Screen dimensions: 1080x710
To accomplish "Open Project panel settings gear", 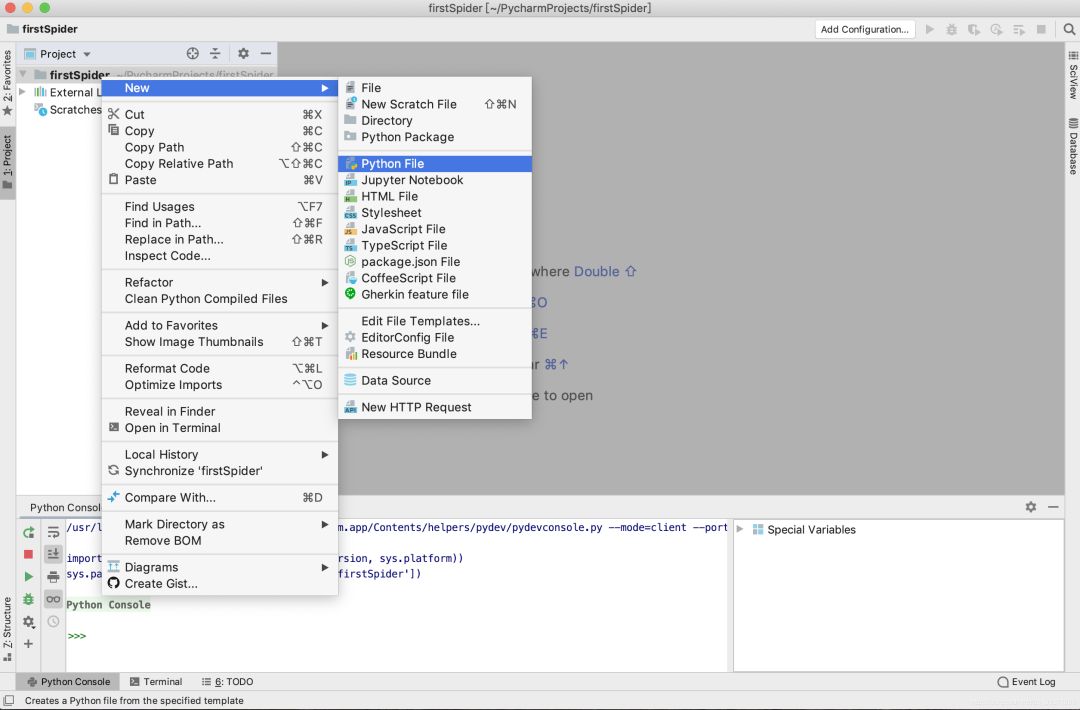I will [243, 54].
